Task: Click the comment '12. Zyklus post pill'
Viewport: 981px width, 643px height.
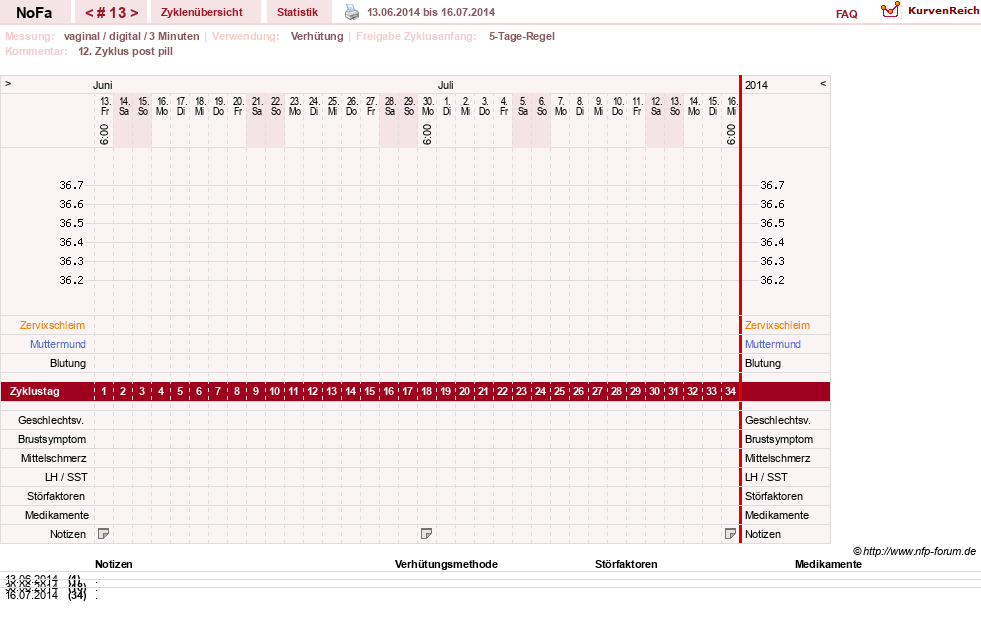Action: click(125, 51)
